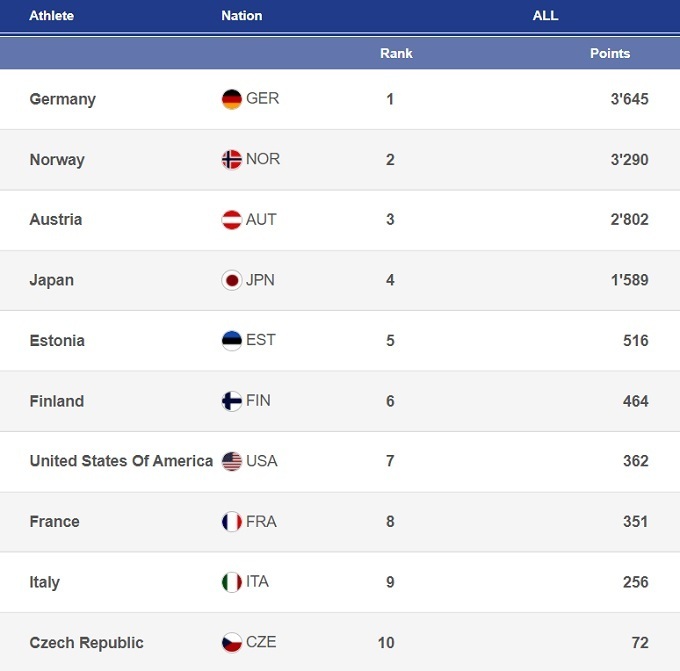Click the Japan flag icon
Screen dimensions: 680x671
[x=232, y=280]
